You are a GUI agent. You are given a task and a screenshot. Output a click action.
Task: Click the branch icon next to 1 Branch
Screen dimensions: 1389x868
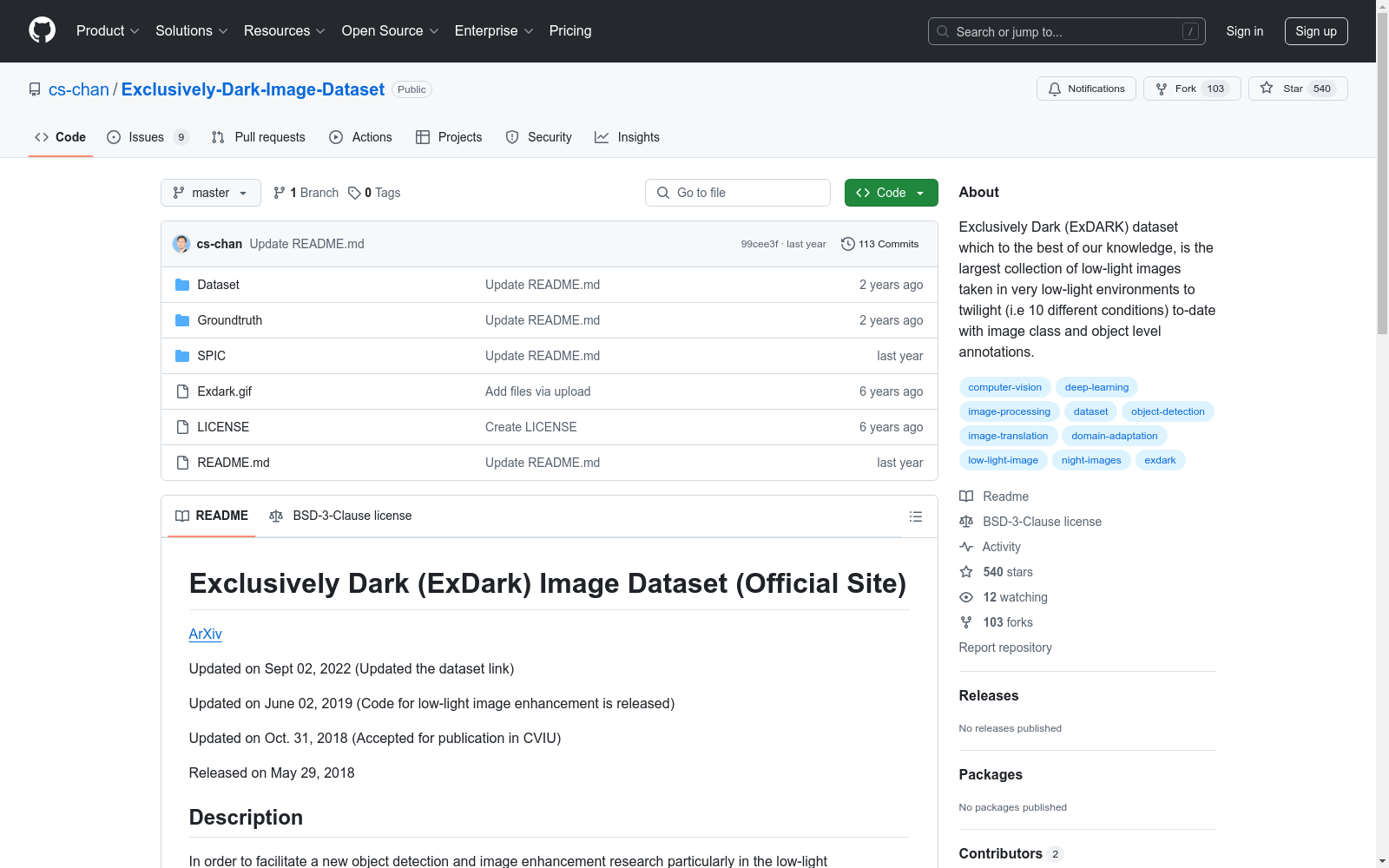coord(280,193)
